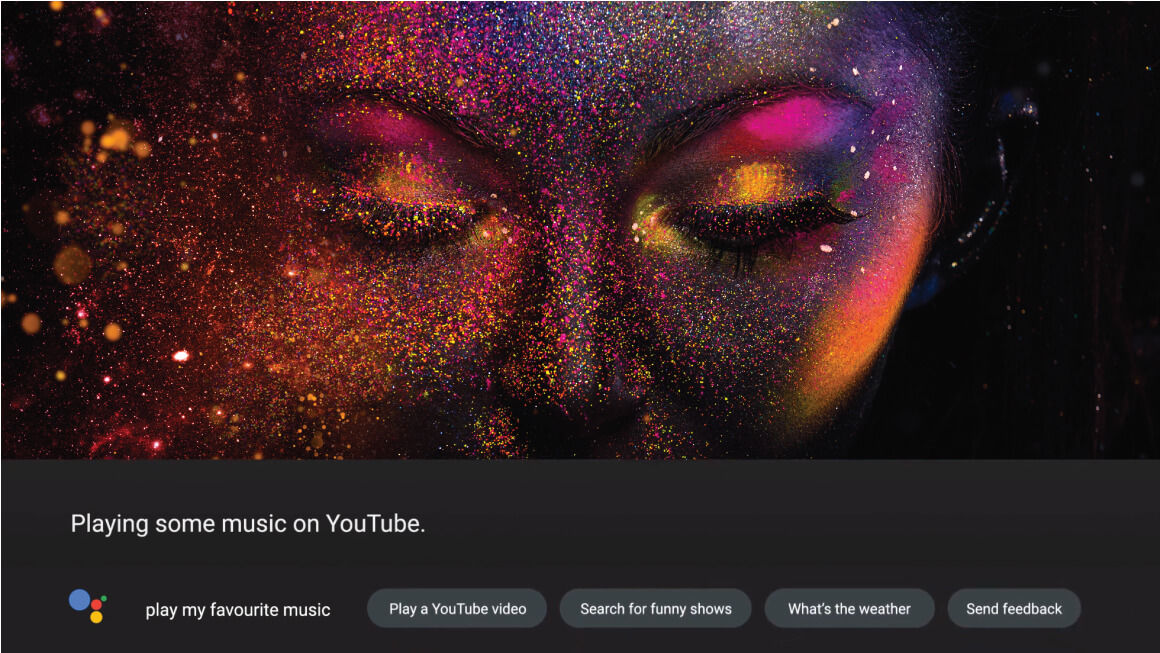
Task: Click the Google Assistant logo
Action: [88, 606]
